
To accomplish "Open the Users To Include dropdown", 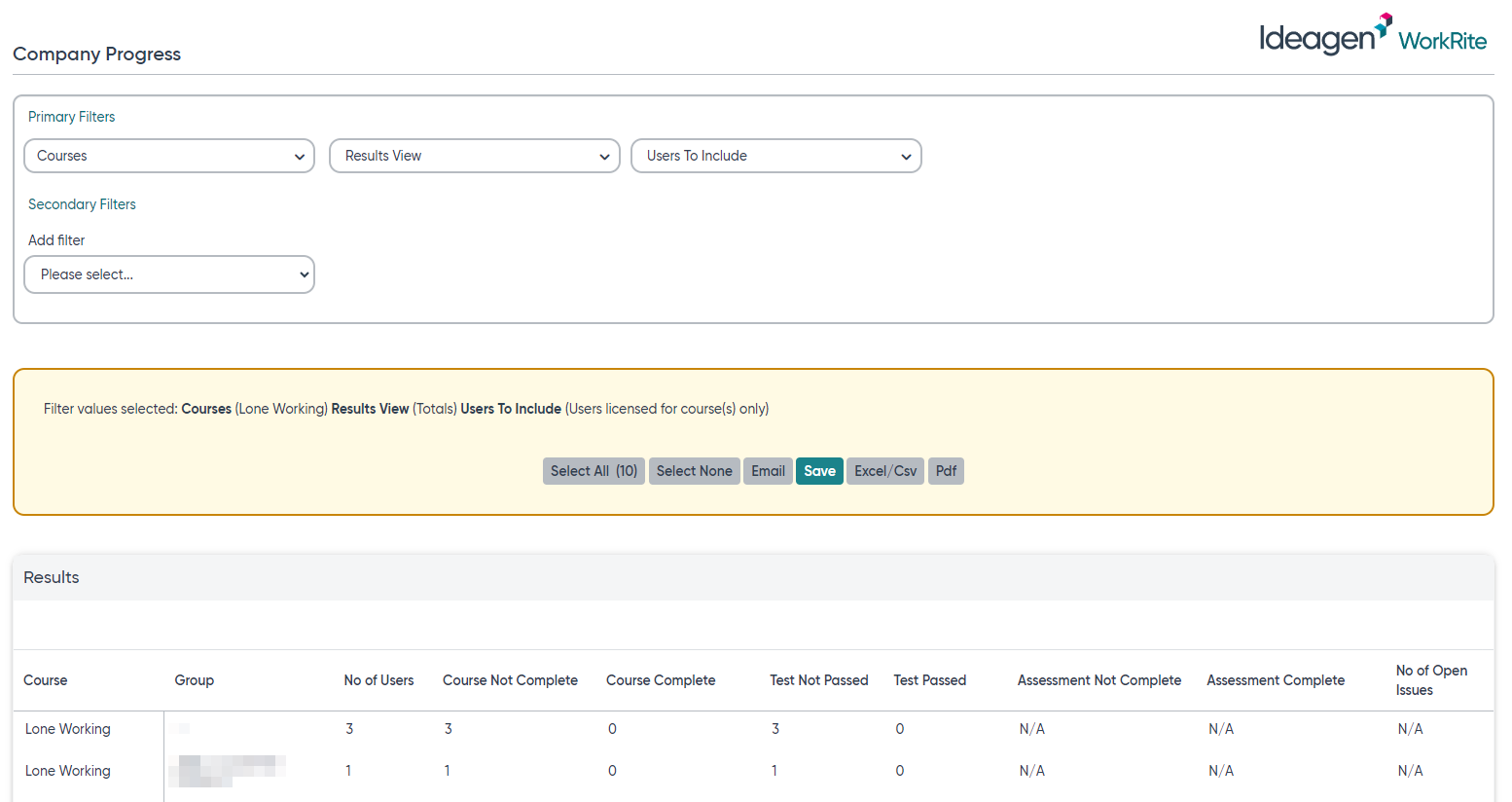I will pos(776,156).
